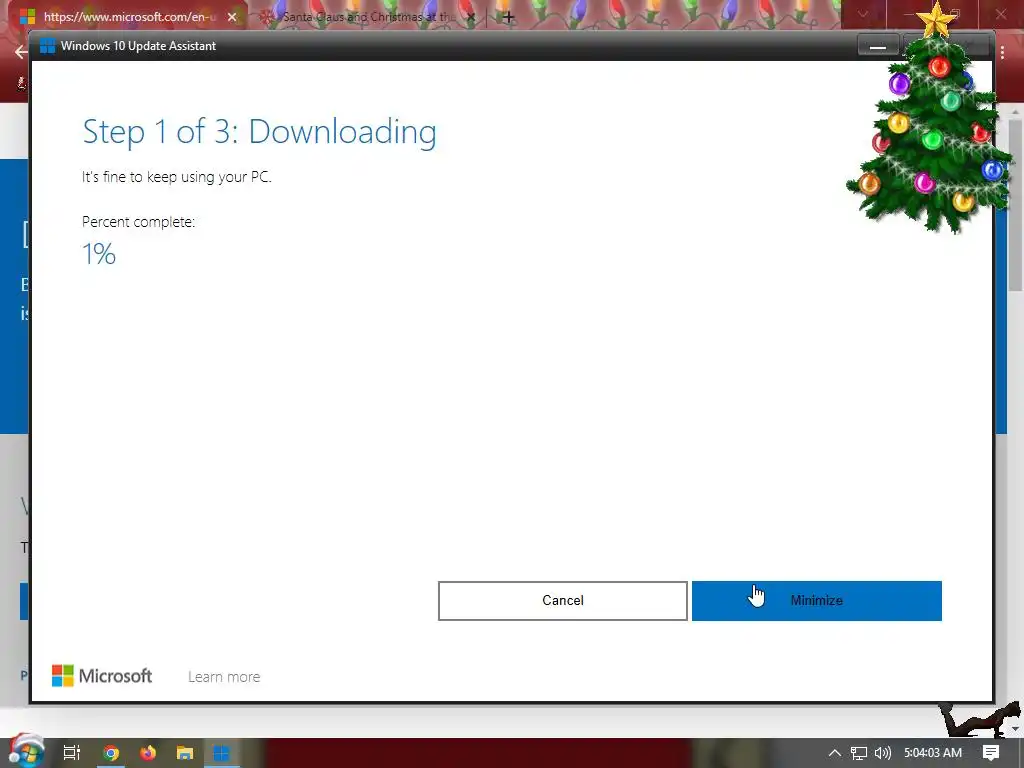
Task: Open the volume control tray icon
Action: (x=883, y=753)
